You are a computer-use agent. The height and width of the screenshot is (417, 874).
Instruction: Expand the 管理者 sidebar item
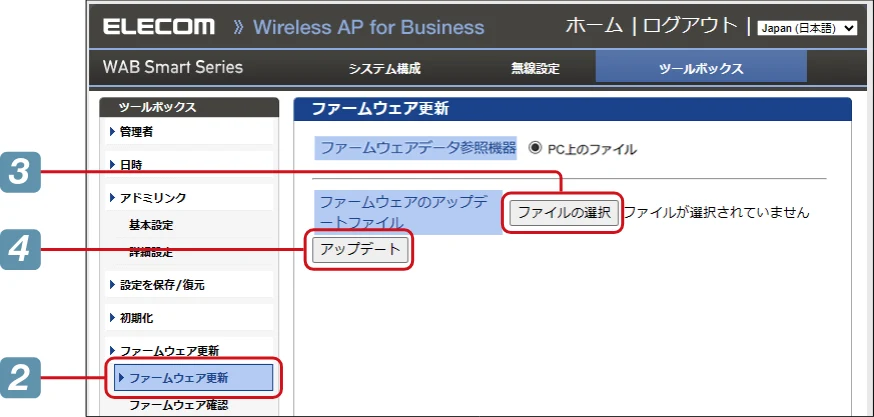(188, 132)
